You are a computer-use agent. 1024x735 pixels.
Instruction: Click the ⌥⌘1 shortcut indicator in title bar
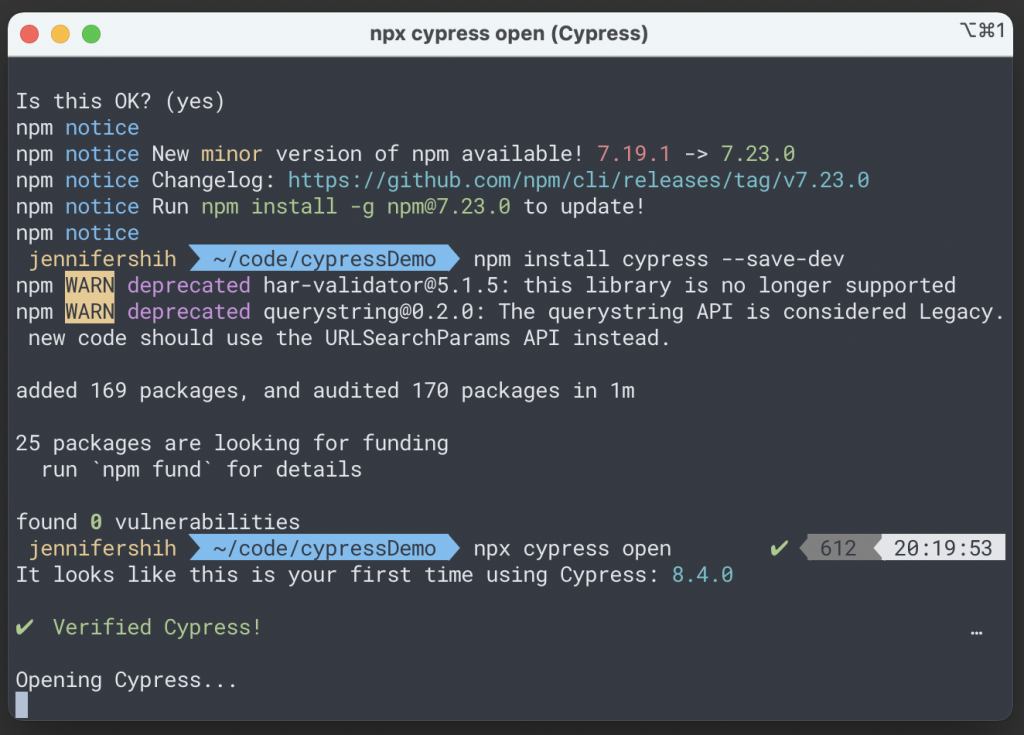click(982, 30)
